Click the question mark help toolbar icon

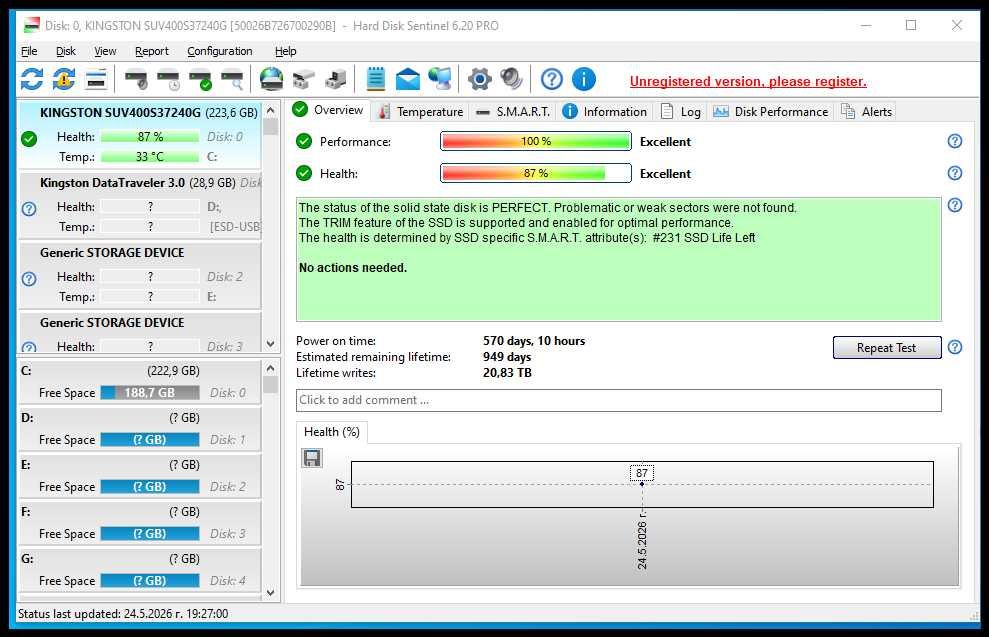tap(552, 79)
